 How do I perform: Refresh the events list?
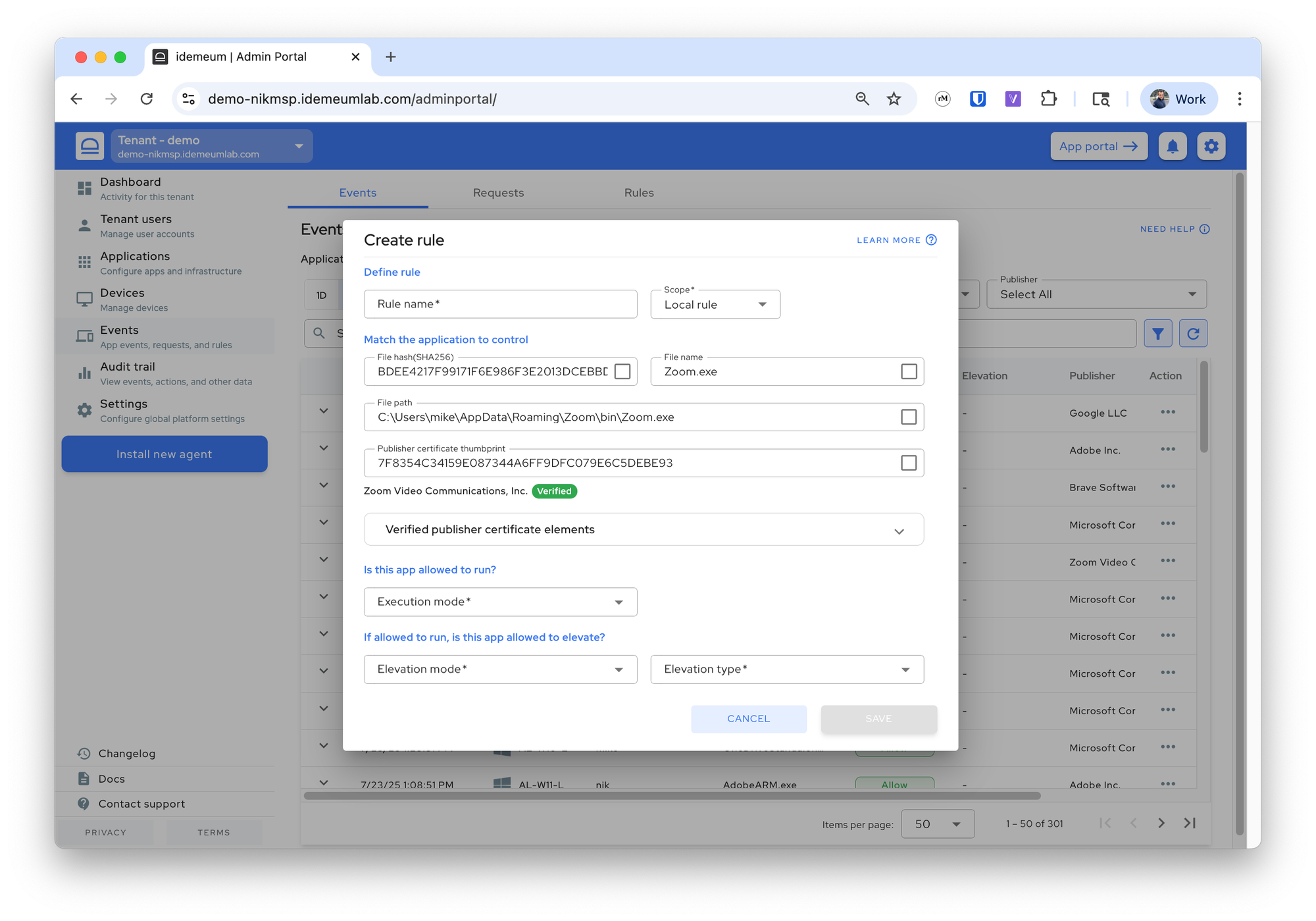pyautogui.click(x=1192, y=334)
